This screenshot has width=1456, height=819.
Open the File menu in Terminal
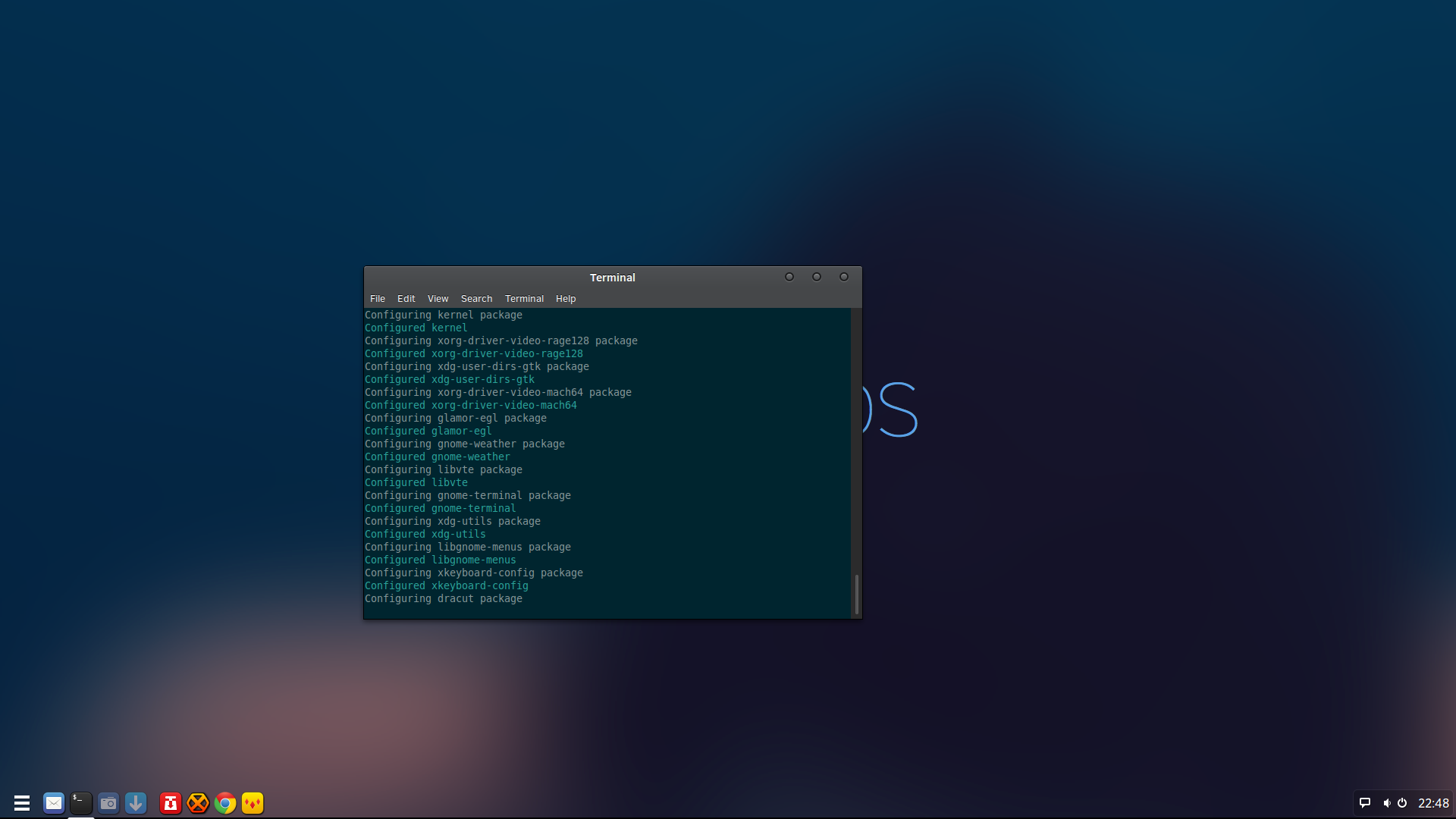378,299
